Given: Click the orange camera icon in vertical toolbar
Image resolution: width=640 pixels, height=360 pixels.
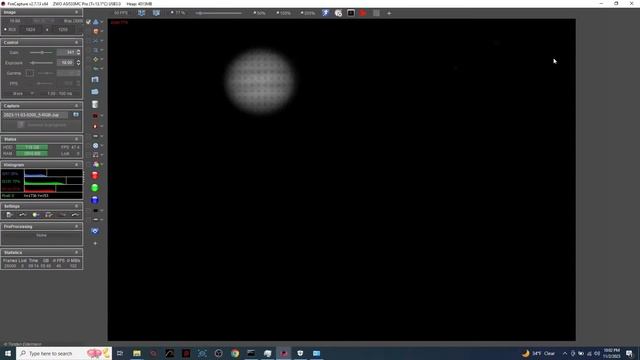Looking at the screenshot, I should [x=96, y=31].
